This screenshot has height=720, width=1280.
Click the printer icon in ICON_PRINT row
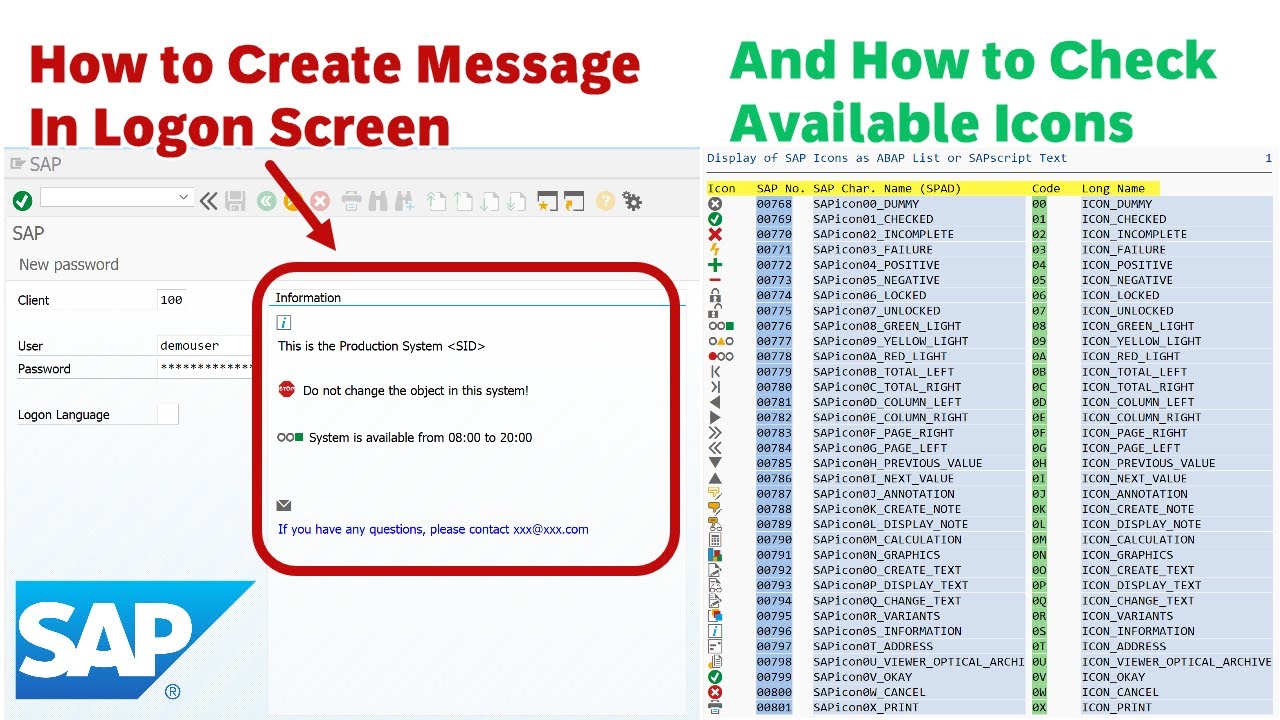[x=715, y=707]
